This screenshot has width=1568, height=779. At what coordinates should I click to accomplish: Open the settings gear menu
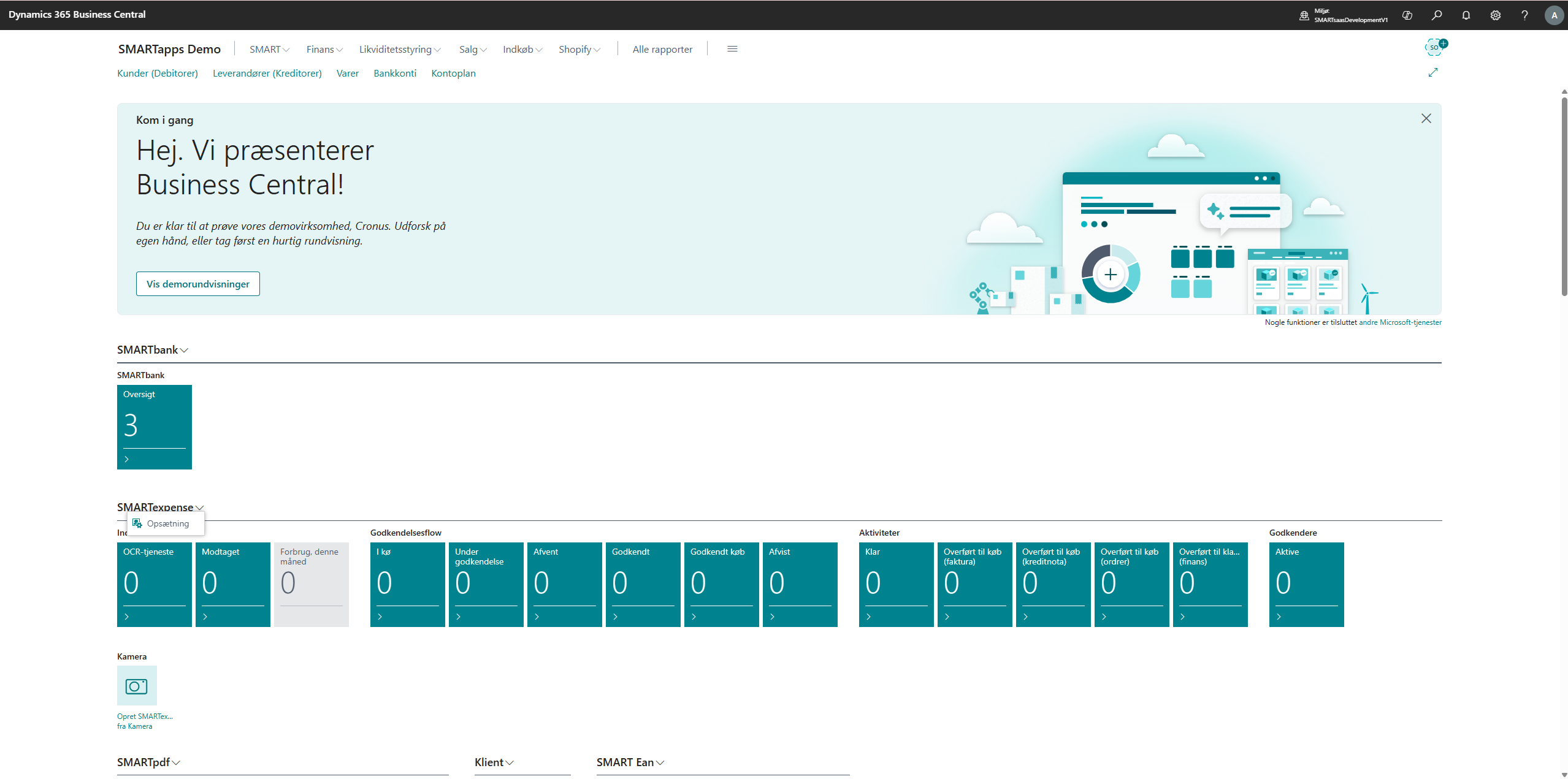(1496, 15)
